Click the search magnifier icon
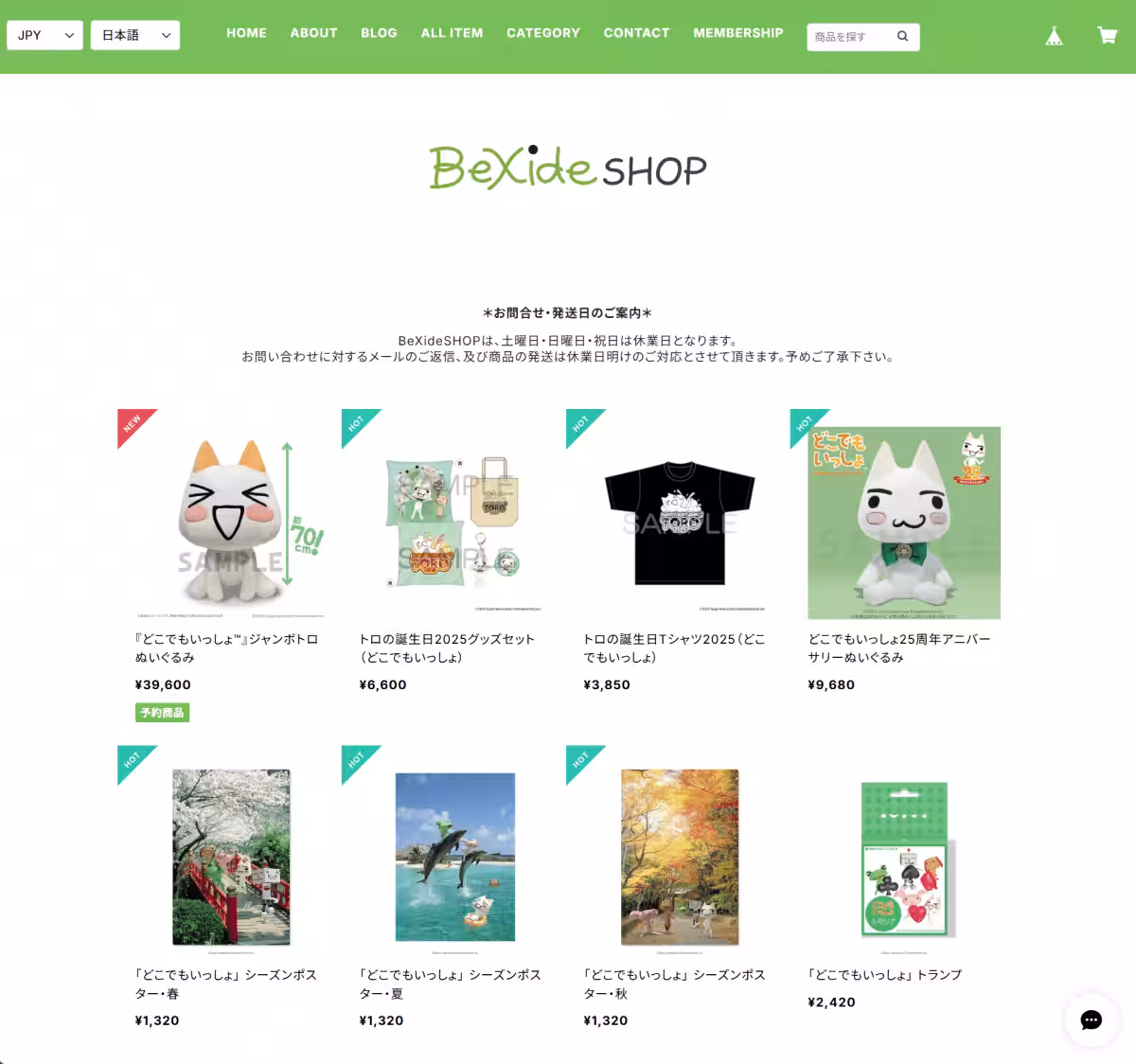1136x1064 pixels. pos(902,36)
